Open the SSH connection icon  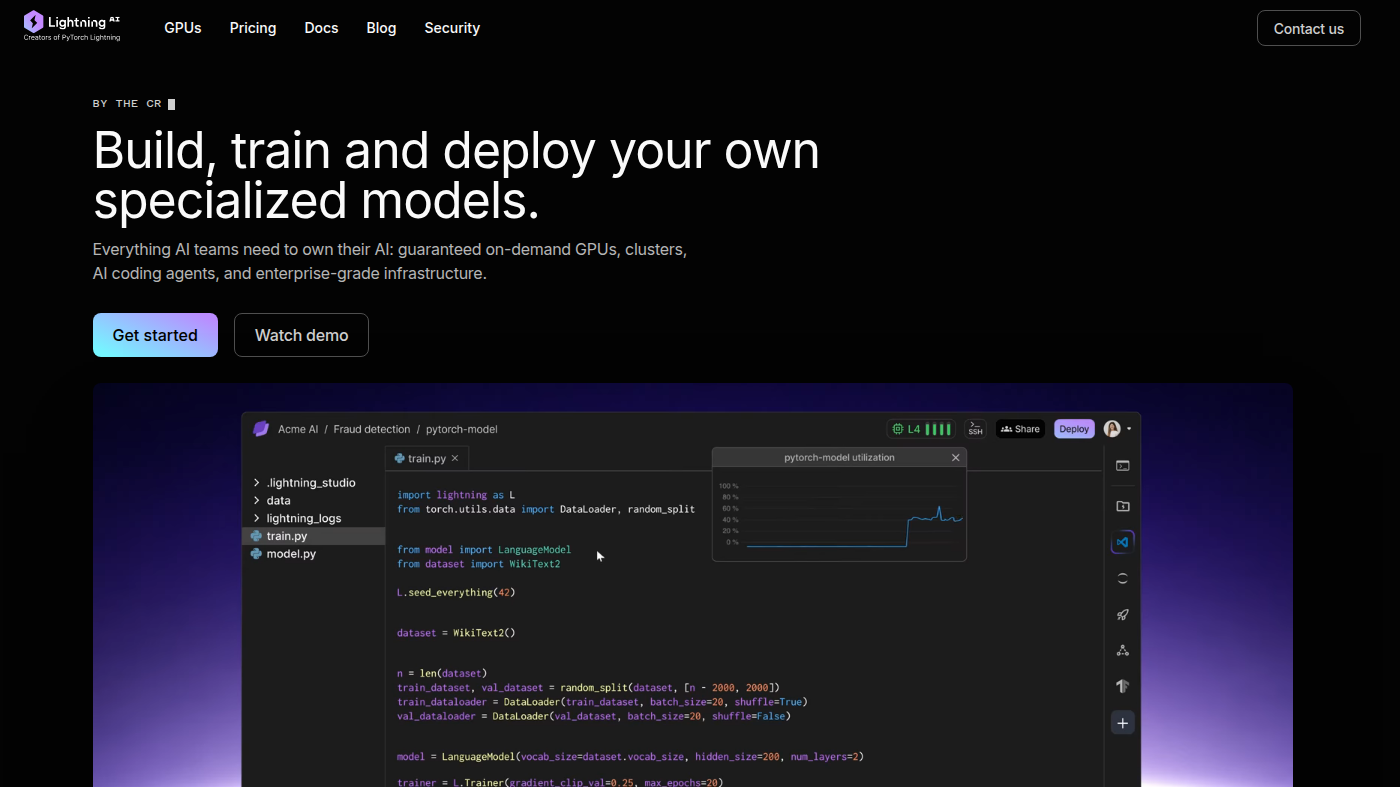(975, 429)
